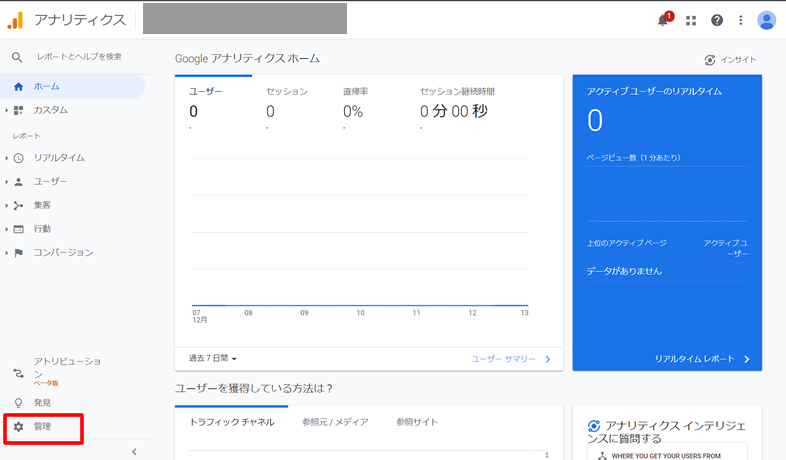Click the 上位のアクティブ ページ heading
This screenshot has width=786, height=460.
(627, 243)
